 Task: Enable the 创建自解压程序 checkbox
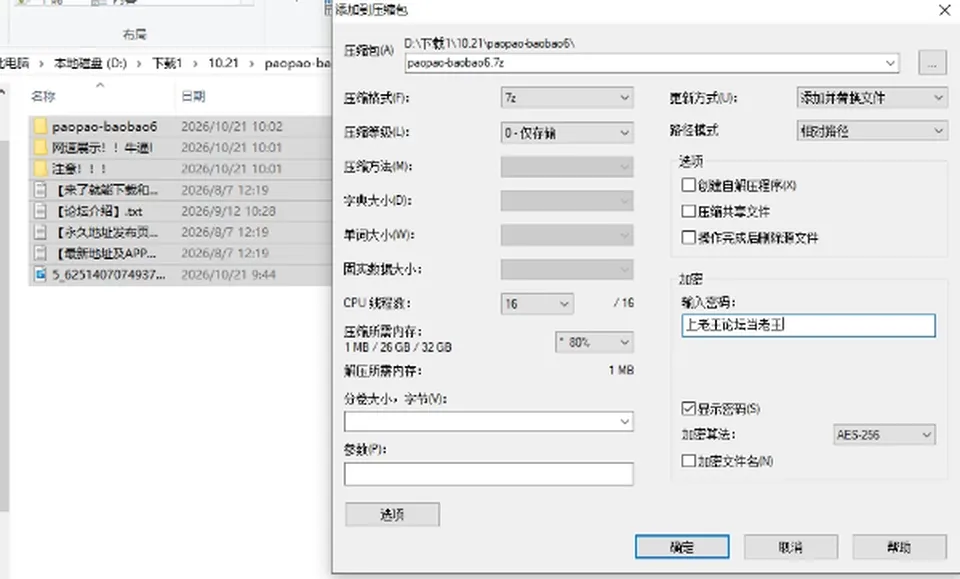point(689,185)
